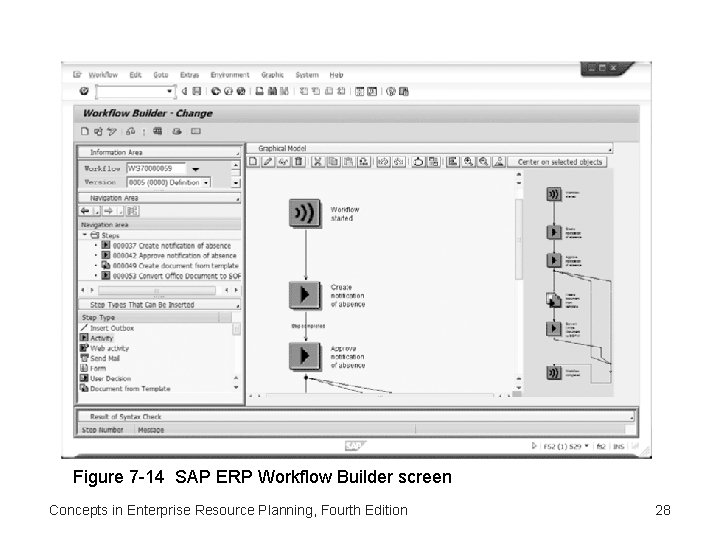720x540 pixels.
Task: Click the Activate wand icon in application toolbar
Action: tap(112, 131)
